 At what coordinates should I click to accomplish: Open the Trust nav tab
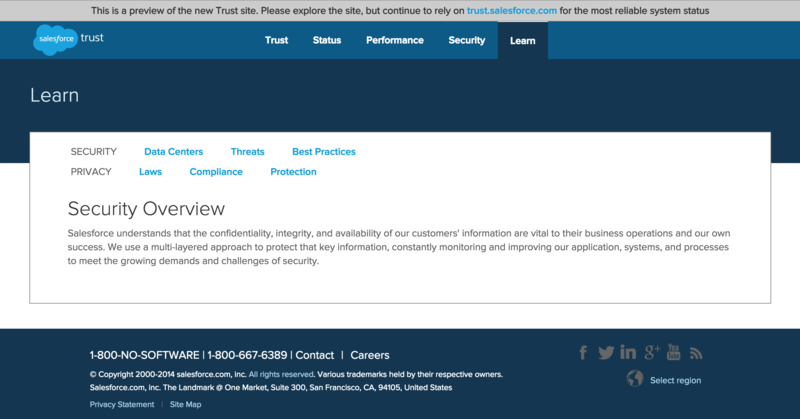(x=277, y=40)
